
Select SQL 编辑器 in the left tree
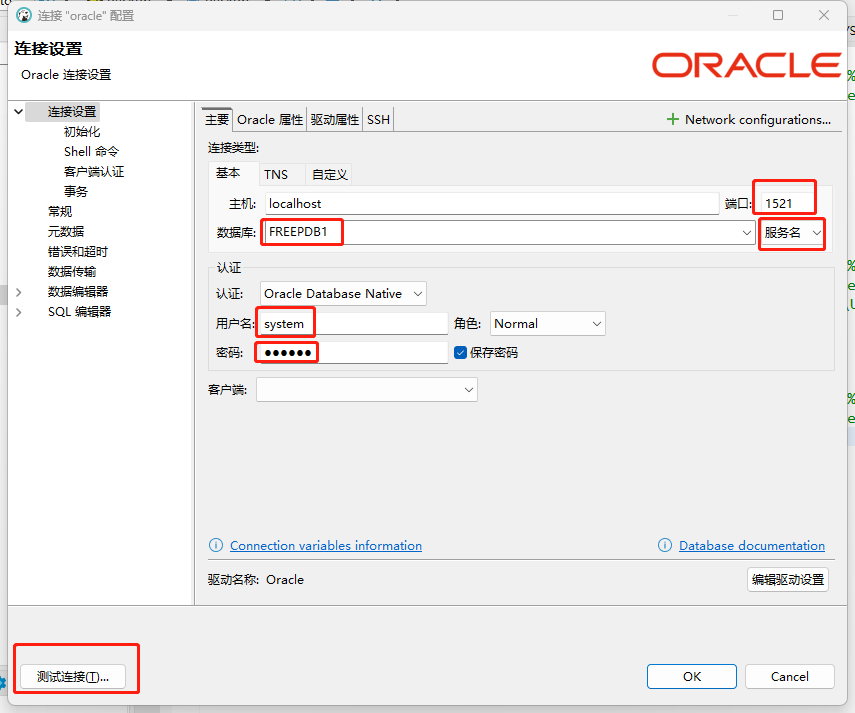coord(80,312)
